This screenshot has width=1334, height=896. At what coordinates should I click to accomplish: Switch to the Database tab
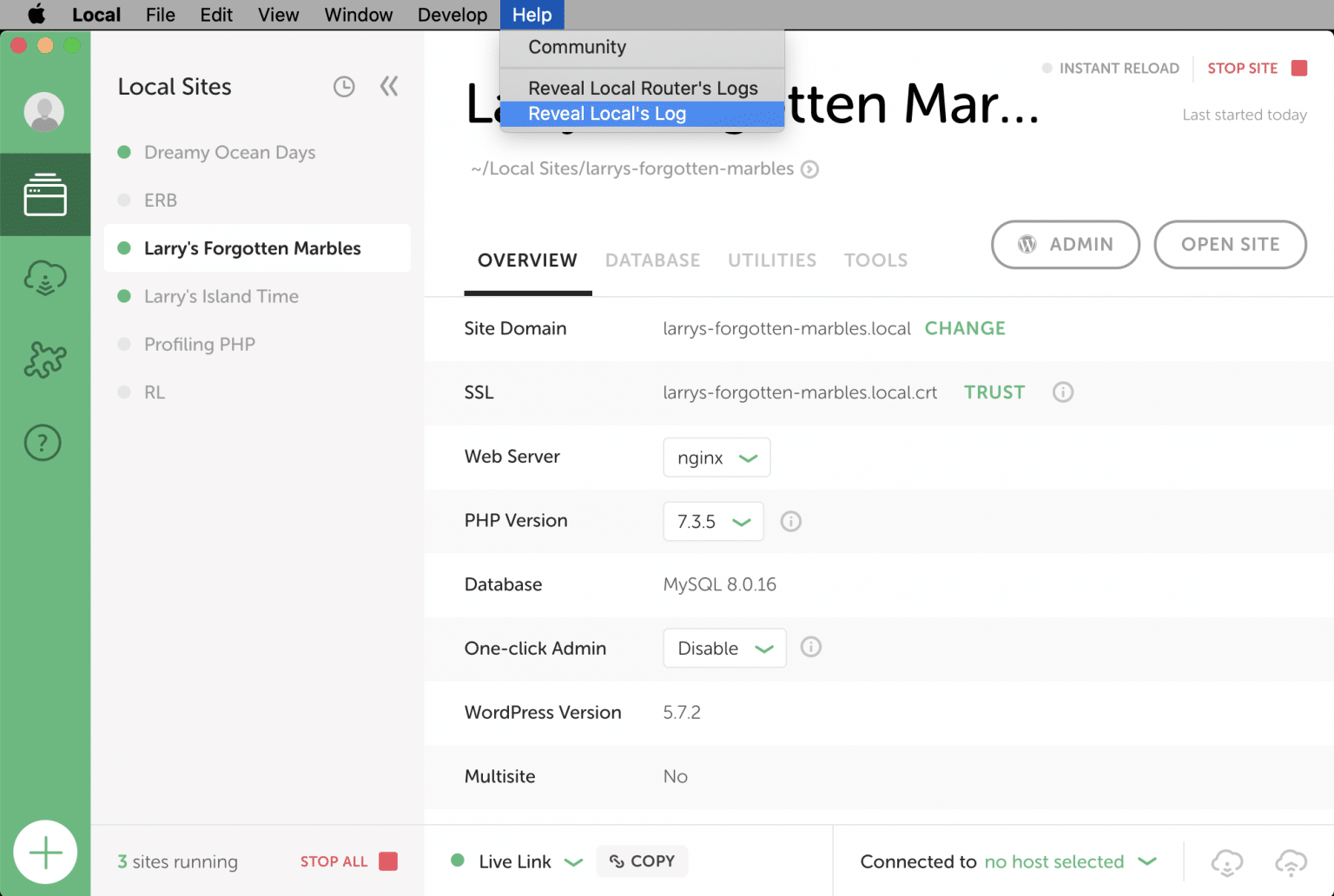(652, 260)
